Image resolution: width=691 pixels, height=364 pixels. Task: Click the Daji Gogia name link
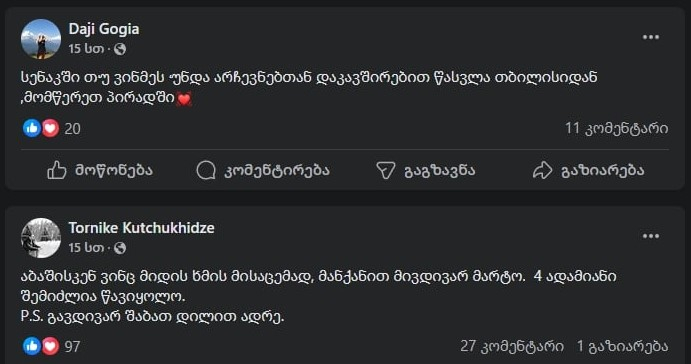(x=104, y=29)
